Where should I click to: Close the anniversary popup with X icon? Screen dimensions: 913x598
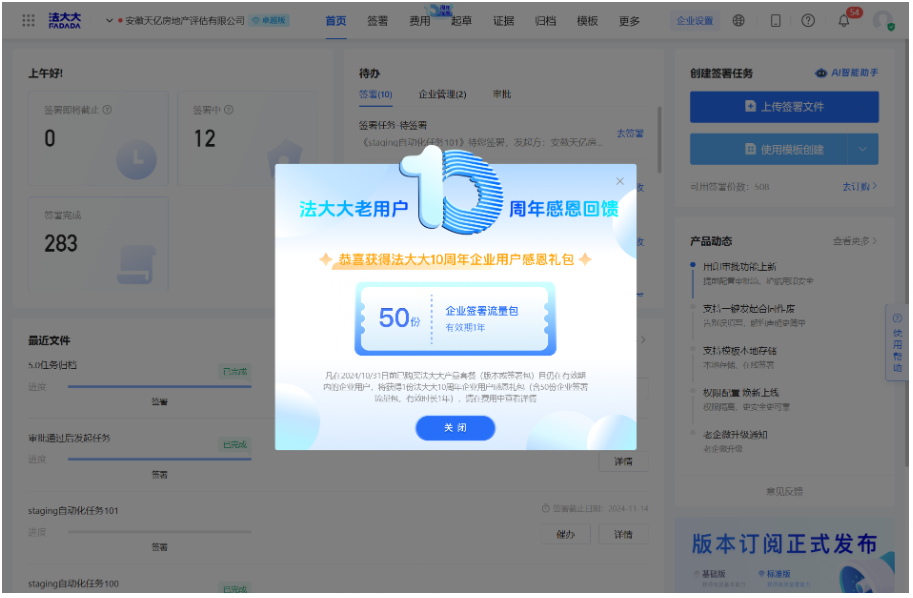pos(621,182)
